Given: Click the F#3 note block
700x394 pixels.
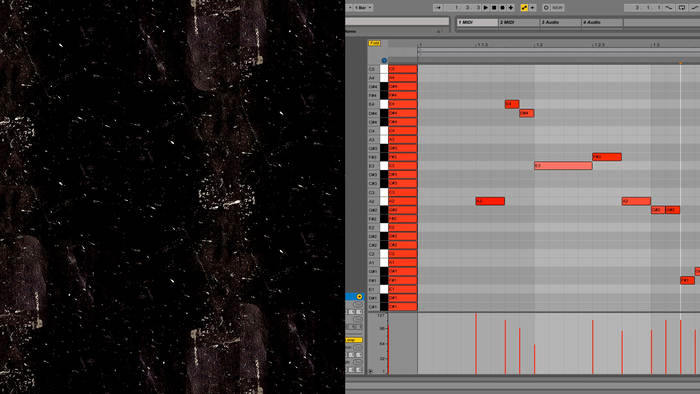Looking at the screenshot, I should [607, 157].
